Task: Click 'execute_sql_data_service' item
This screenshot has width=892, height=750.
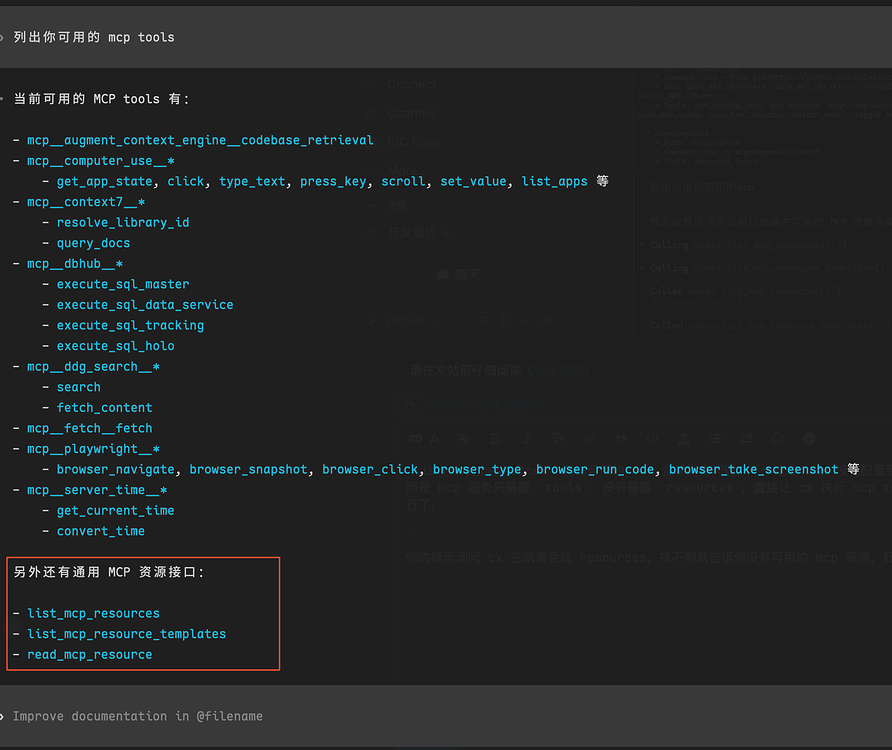Action: 145,304
